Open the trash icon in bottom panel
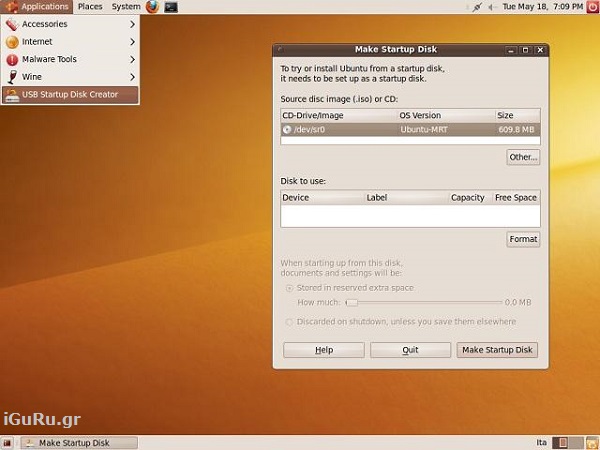The image size is (600, 450). [x=590, y=442]
